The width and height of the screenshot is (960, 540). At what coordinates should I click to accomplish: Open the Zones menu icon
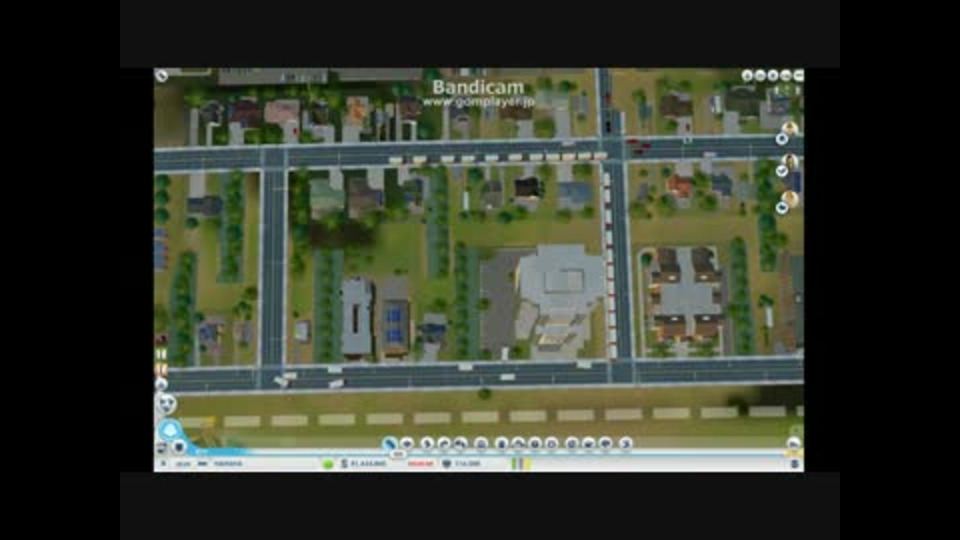[x=407, y=444]
